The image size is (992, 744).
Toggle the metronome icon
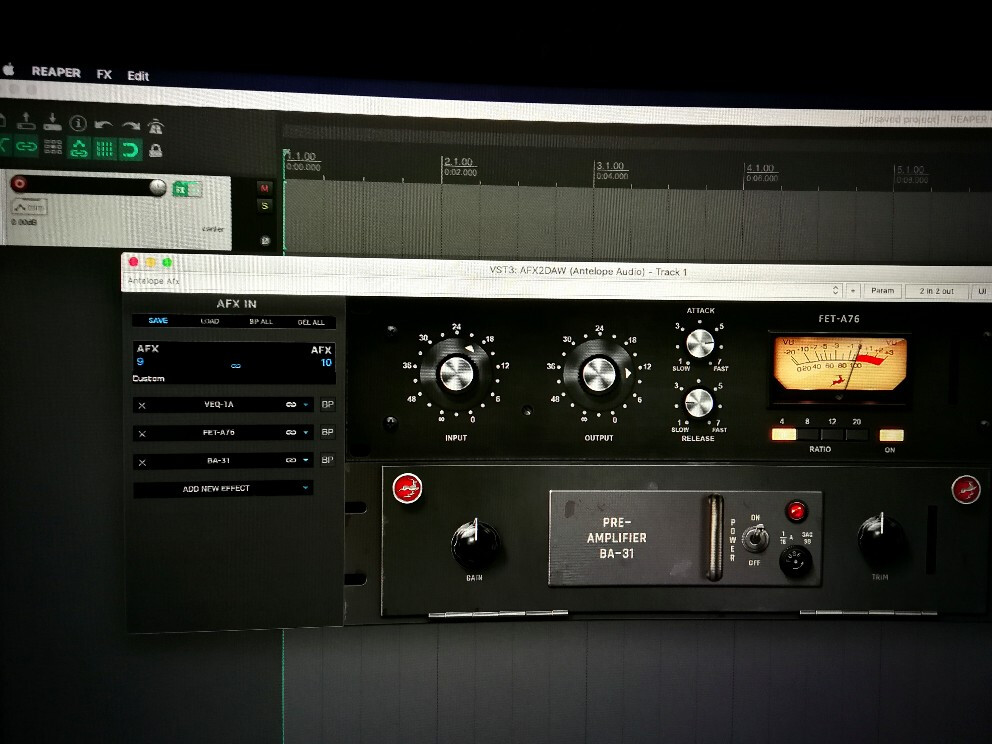click(x=156, y=127)
